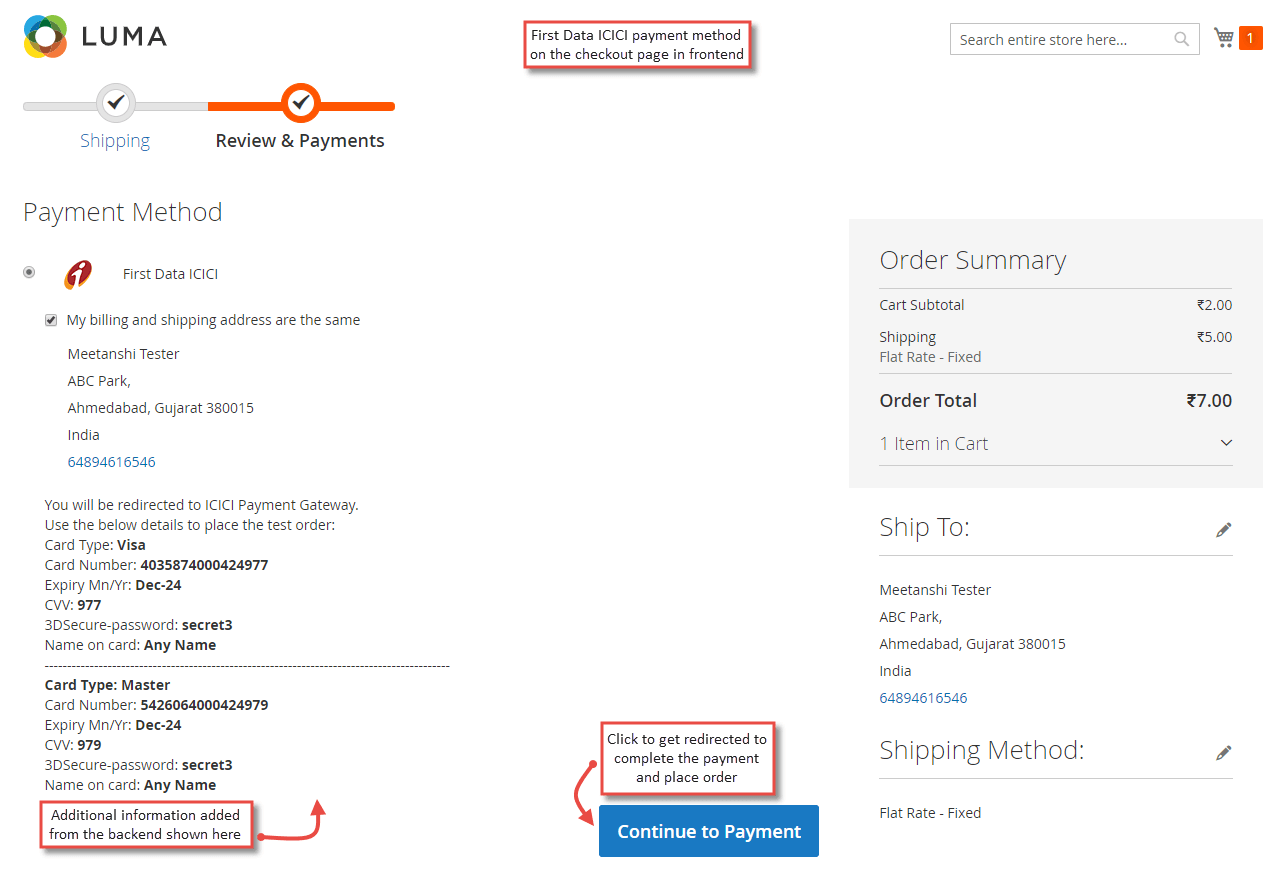Open the shopping cart icon

click(x=1222, y=36)
